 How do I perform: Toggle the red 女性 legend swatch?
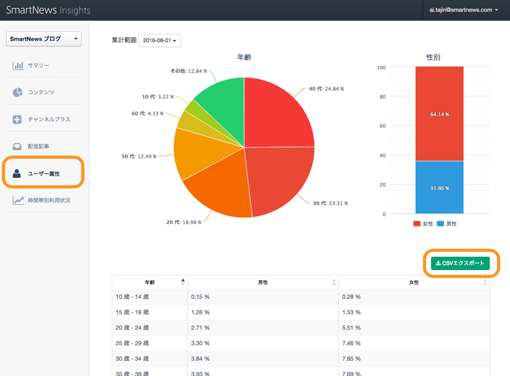pos(417,224)
